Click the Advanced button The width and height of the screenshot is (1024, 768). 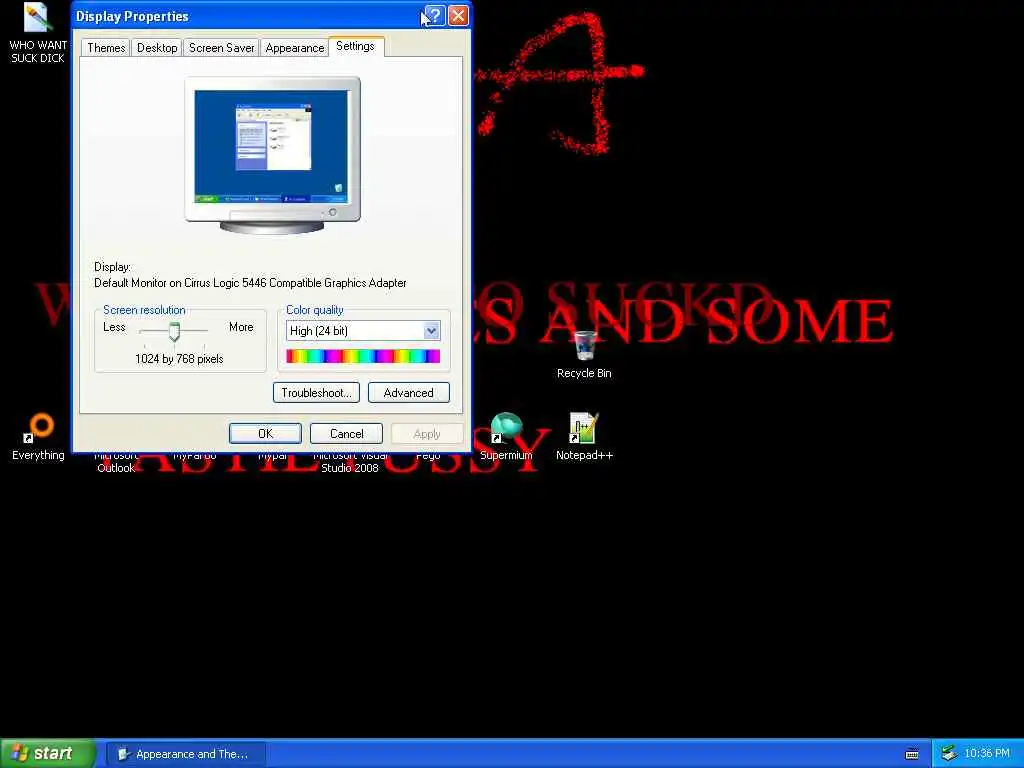click(x=409, y=392)
